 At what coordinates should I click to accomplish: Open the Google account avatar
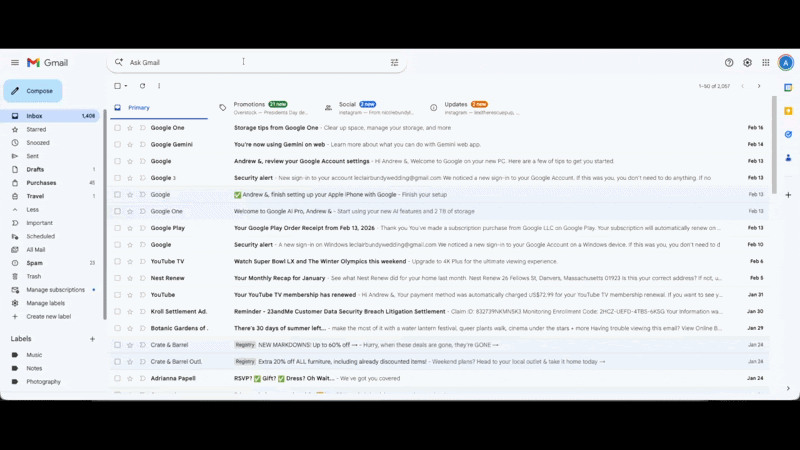pos(786,63)
